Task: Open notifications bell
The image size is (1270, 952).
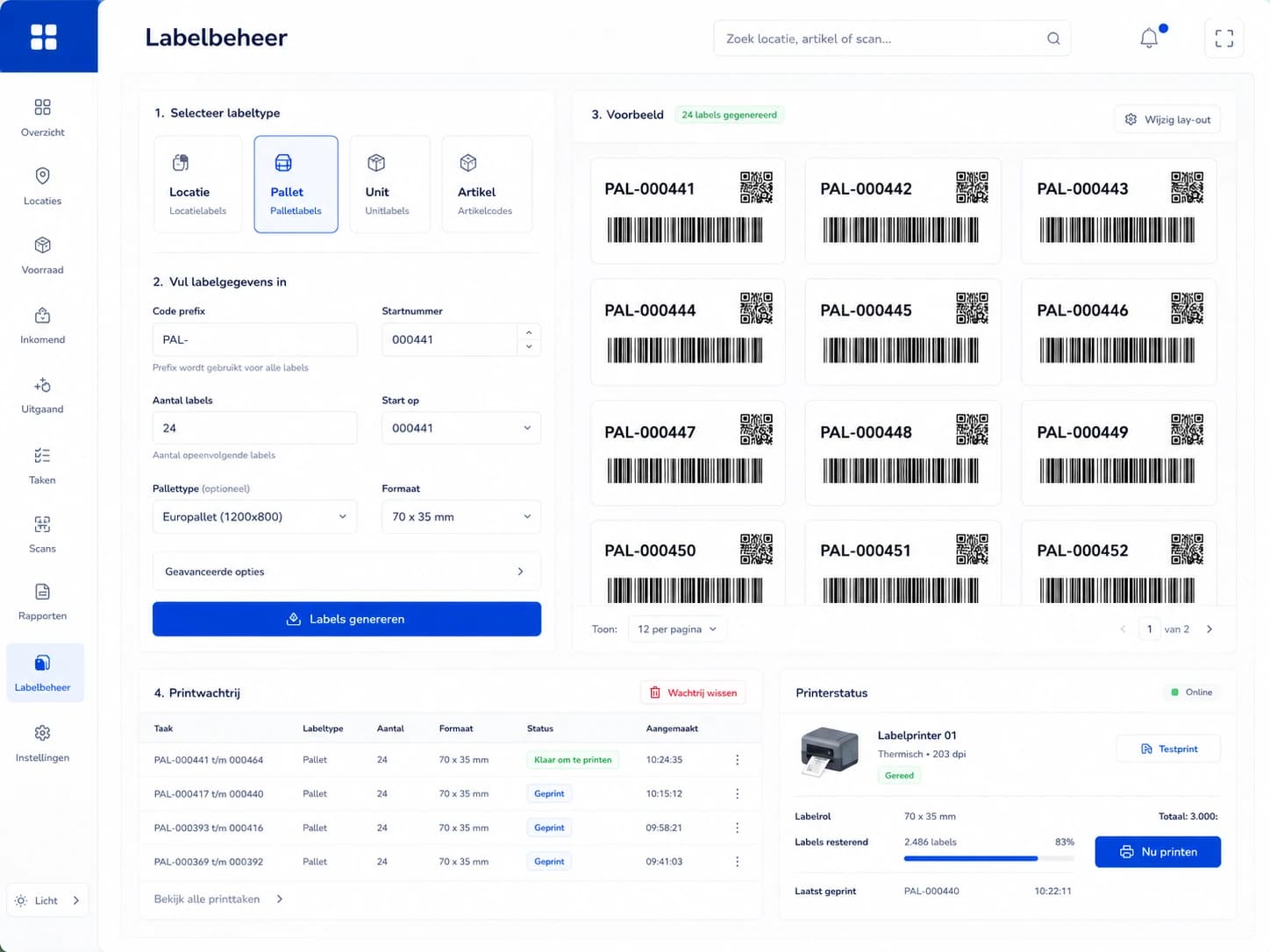Action: tap(1149, 38)
